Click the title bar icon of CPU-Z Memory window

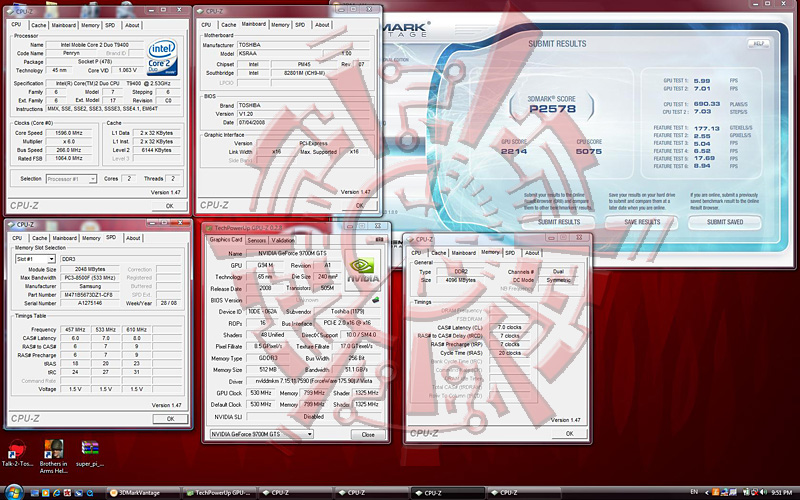[x=410, y=239]
